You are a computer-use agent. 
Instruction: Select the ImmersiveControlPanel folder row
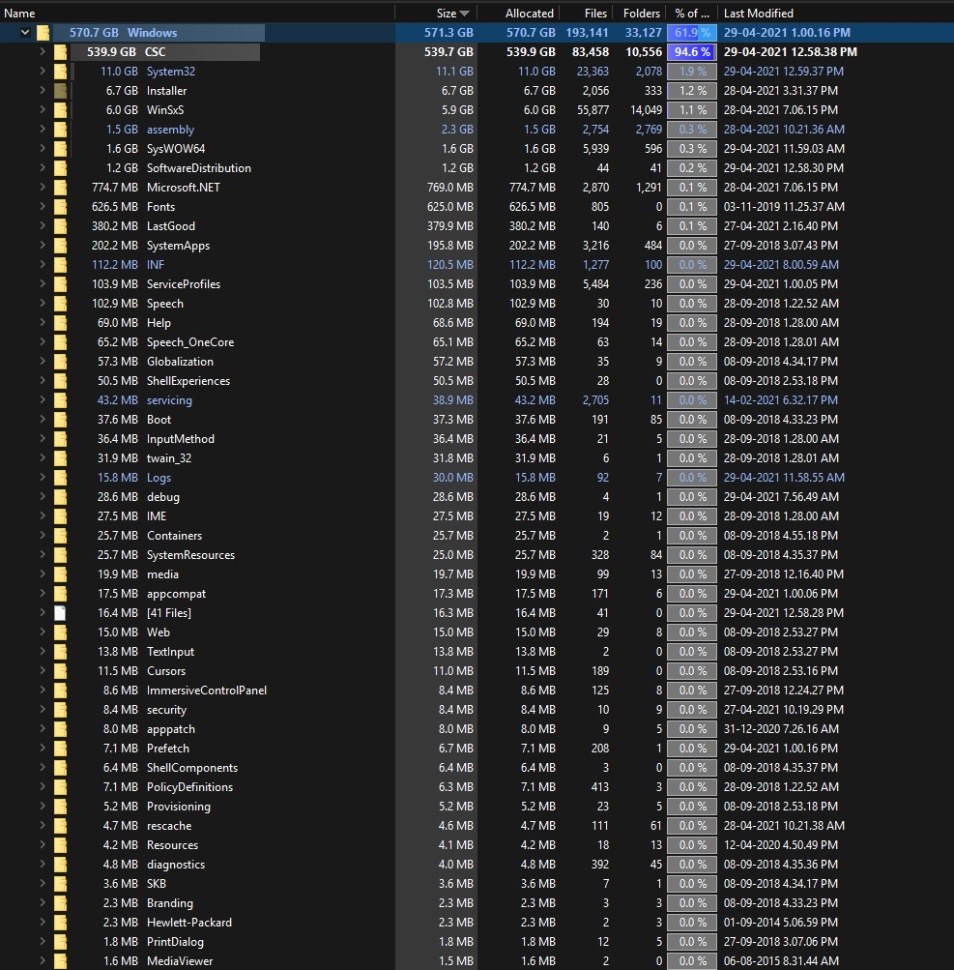(x=477, y=690)
